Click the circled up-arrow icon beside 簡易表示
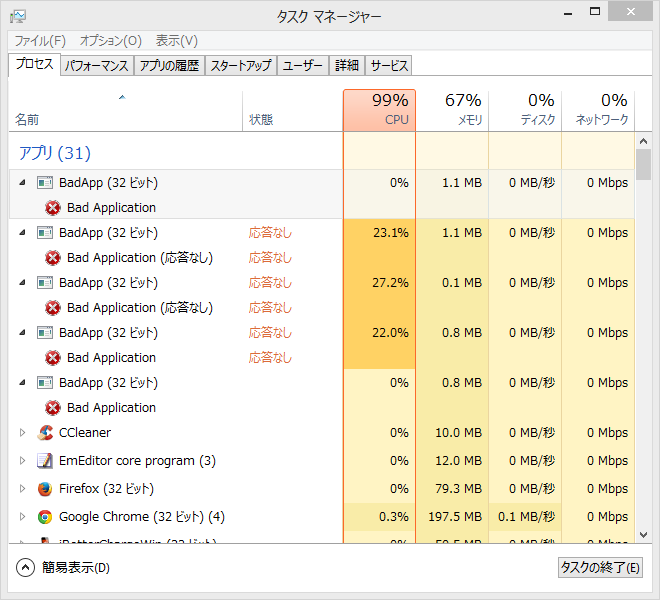The width and height of the screenshot is (660, 600). tap(25, 568)
